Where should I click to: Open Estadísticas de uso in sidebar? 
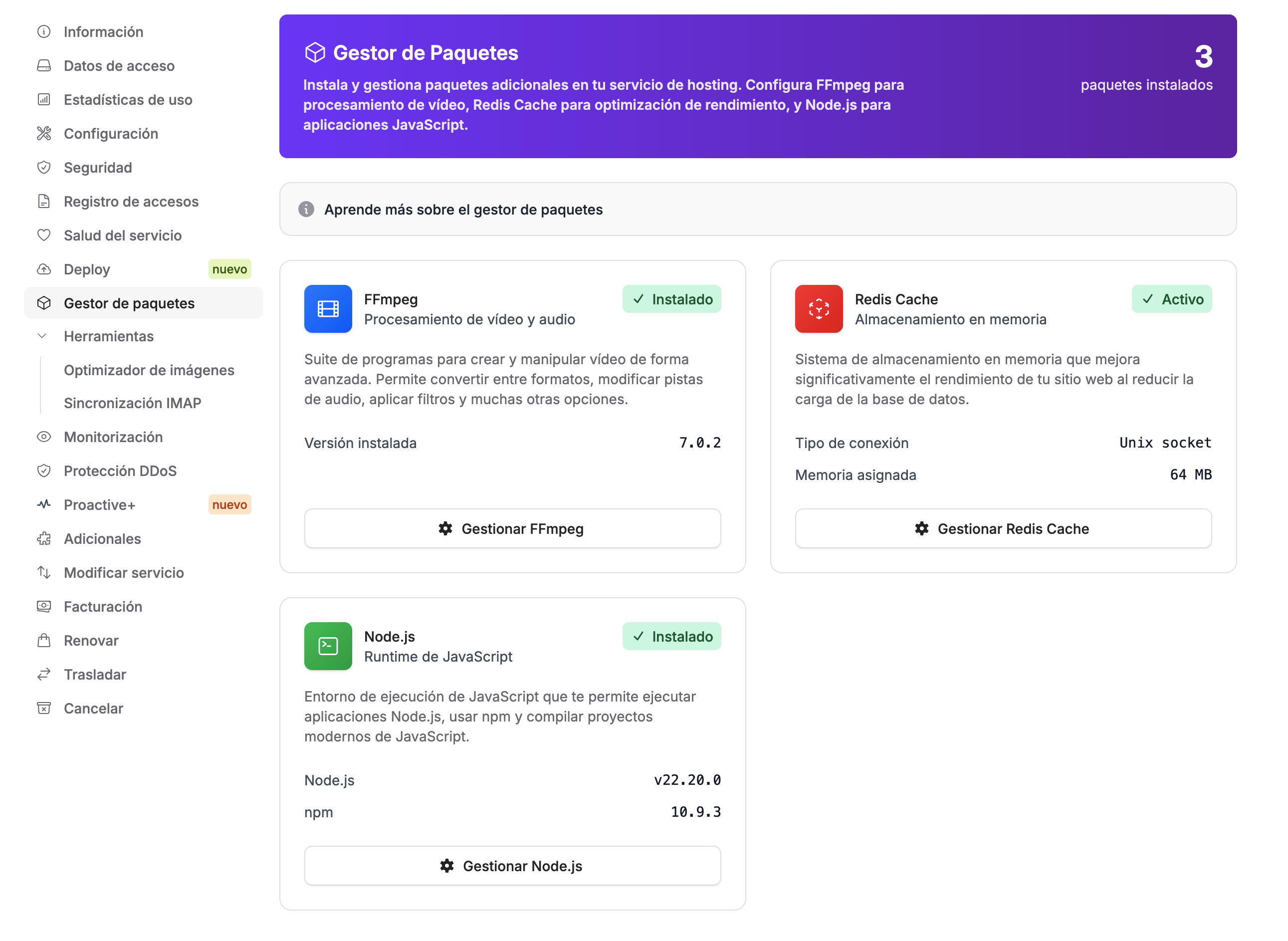[x=128, y=100]
